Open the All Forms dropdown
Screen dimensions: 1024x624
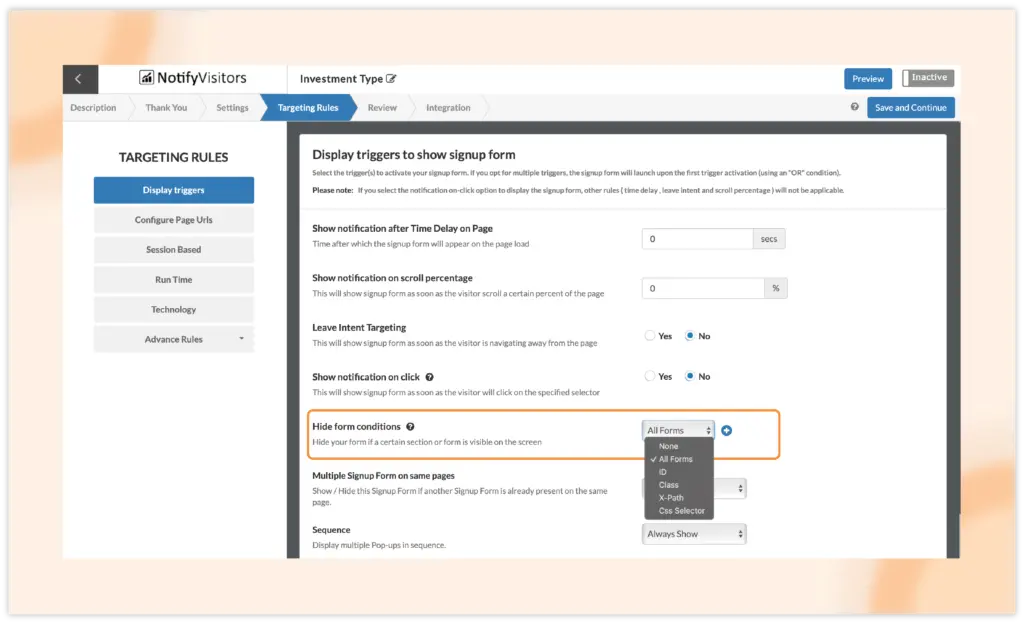tap(678, 430)
